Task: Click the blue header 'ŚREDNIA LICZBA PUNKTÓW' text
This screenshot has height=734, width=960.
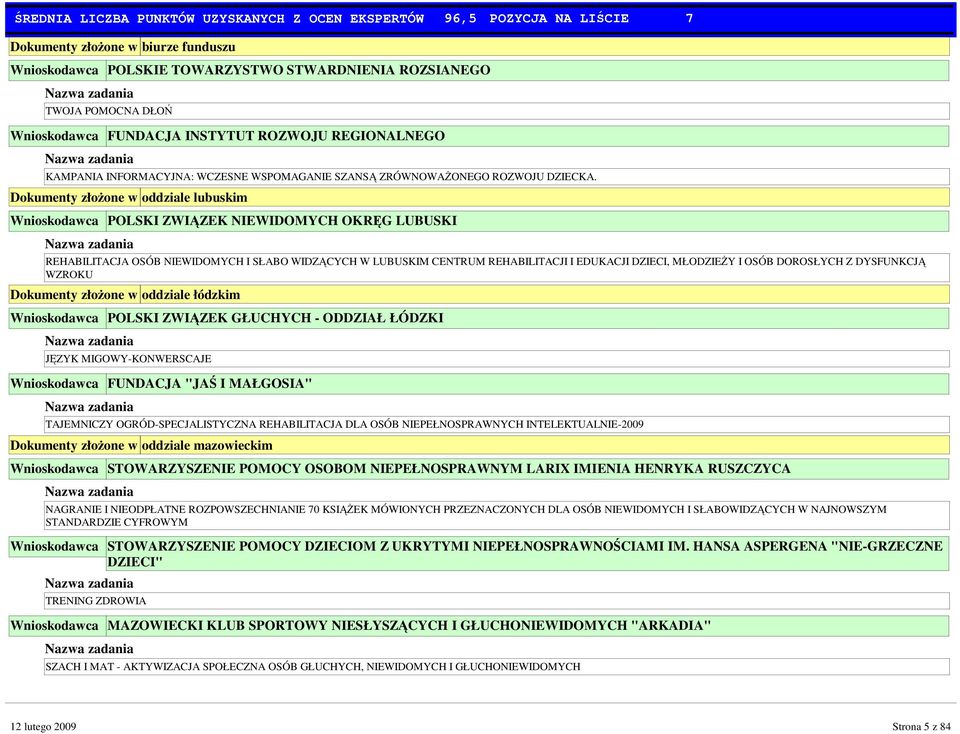Action: [104, 18]
